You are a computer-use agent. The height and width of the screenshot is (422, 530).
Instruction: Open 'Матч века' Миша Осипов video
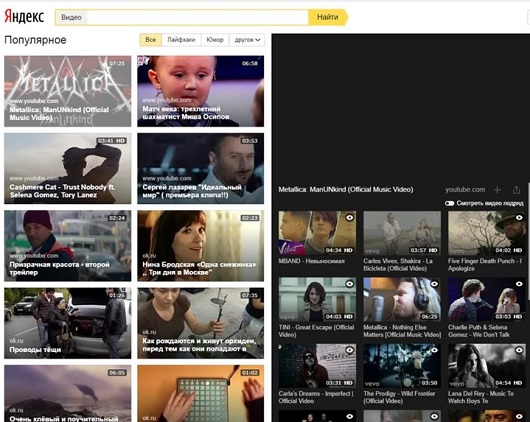[200, 91]
